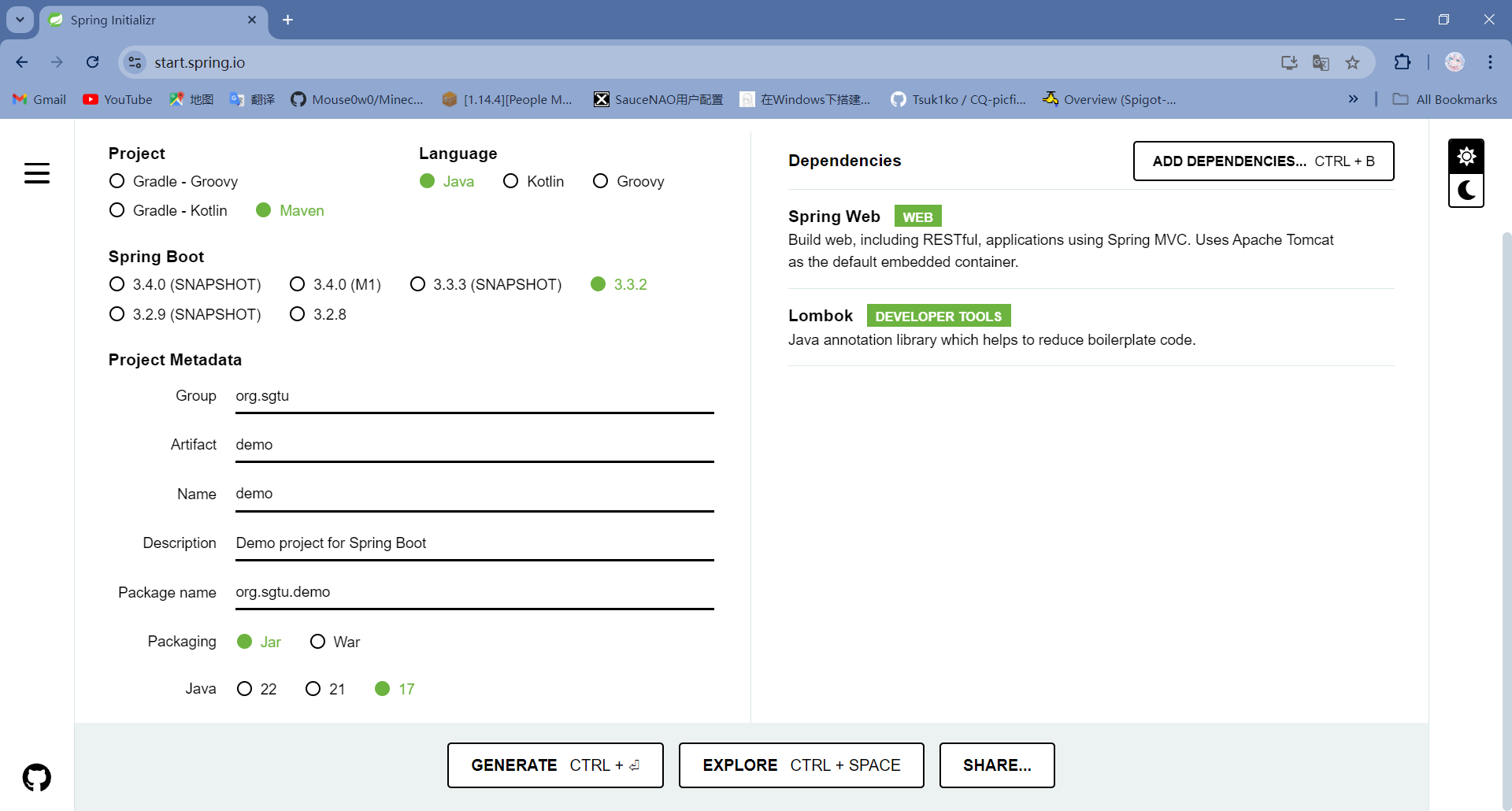Select Gradle - Kotlin project type
Image resolution: width=1512 pixels, height=811 pixels.
(x=169, y=210)
